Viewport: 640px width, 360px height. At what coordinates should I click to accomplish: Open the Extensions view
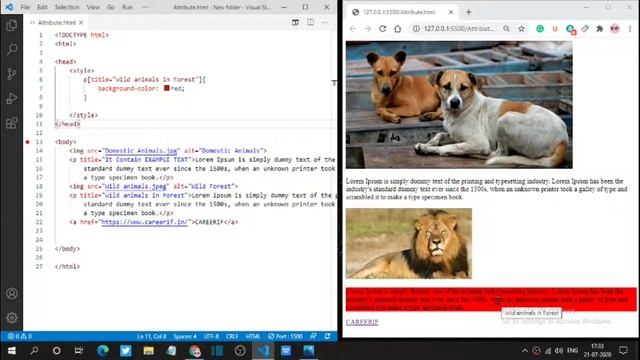11,122
